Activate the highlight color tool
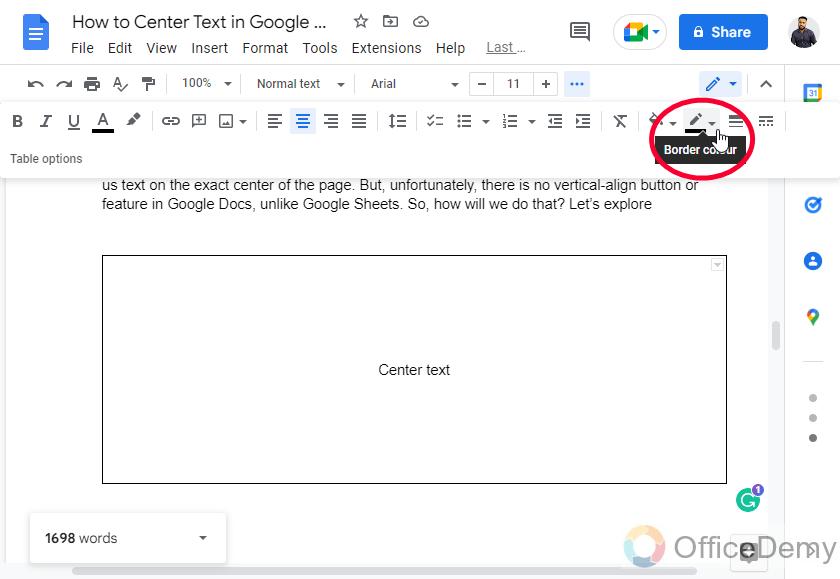Image resolution: width=840 pixels, height=579 pixels. pyautogui.click(x=134, y=121)
